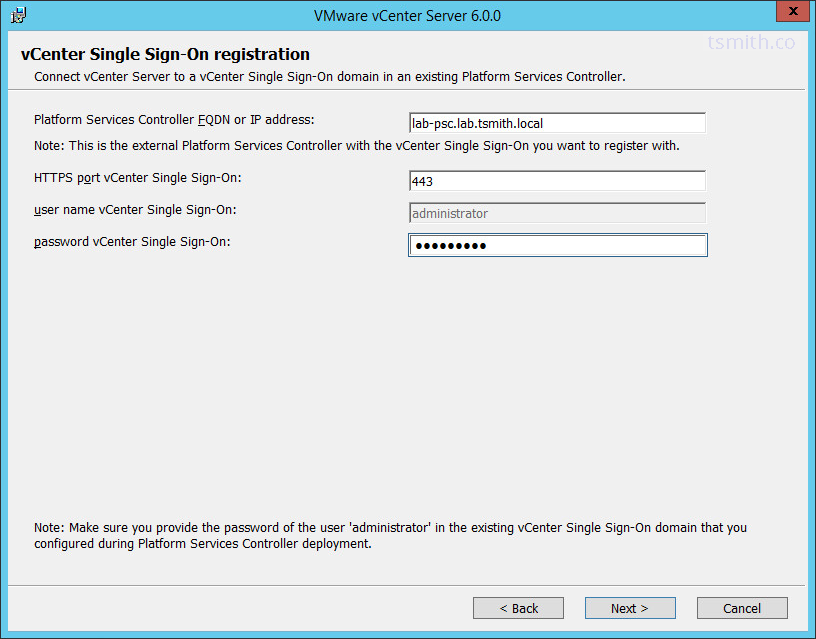This screenshot has height=639, width=816.
Task: Click the 'password vCenter Single Sign-On' label
Action: (132, 242)
